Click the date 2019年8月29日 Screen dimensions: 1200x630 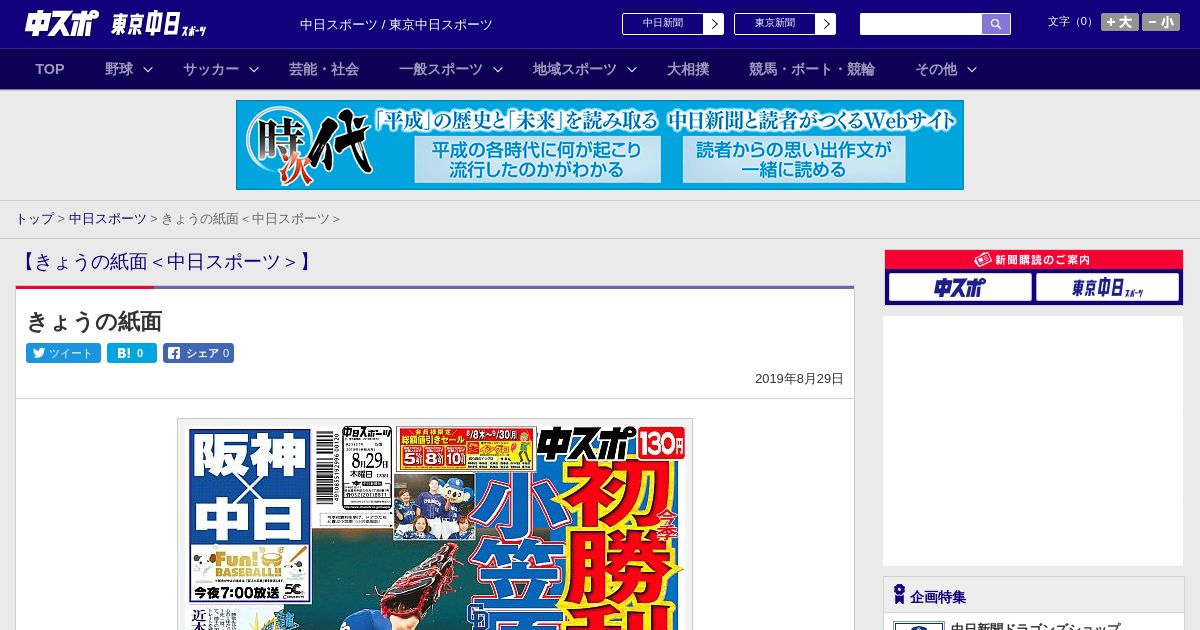click(x=799, y=379)
